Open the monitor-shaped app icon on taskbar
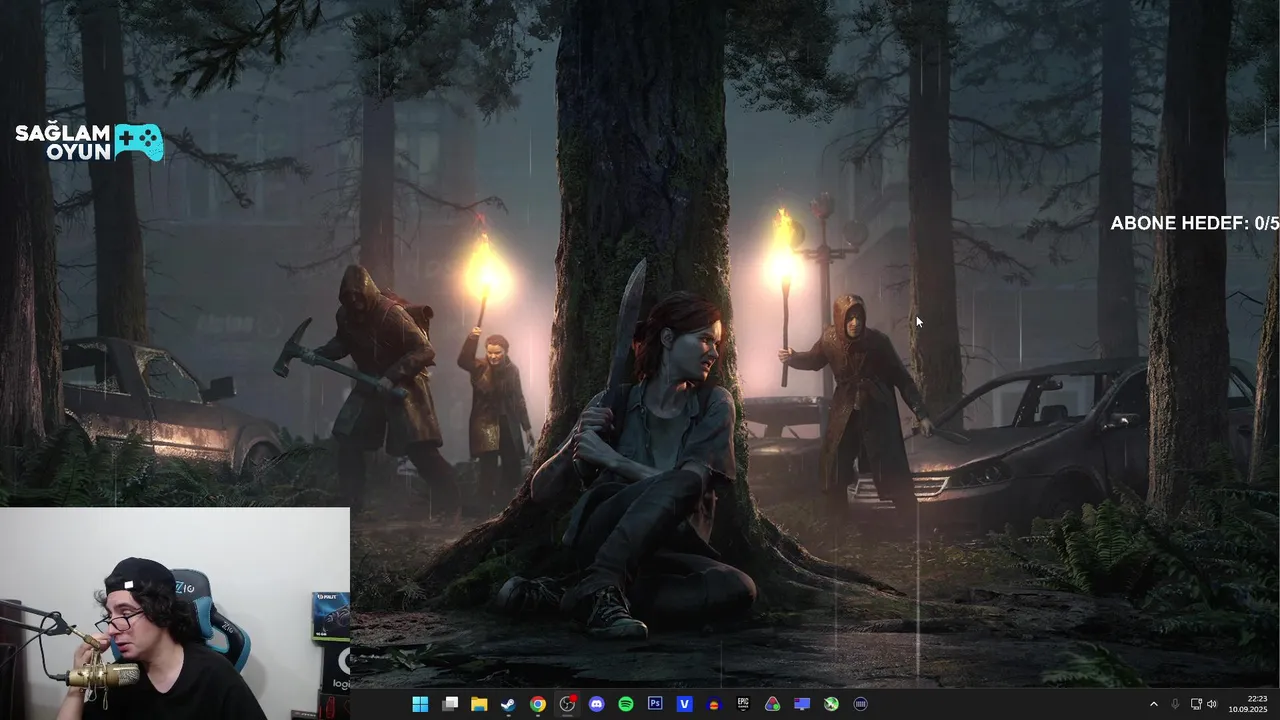The height and width of the screenshot is (720, 1280). [x=802, y=704]
